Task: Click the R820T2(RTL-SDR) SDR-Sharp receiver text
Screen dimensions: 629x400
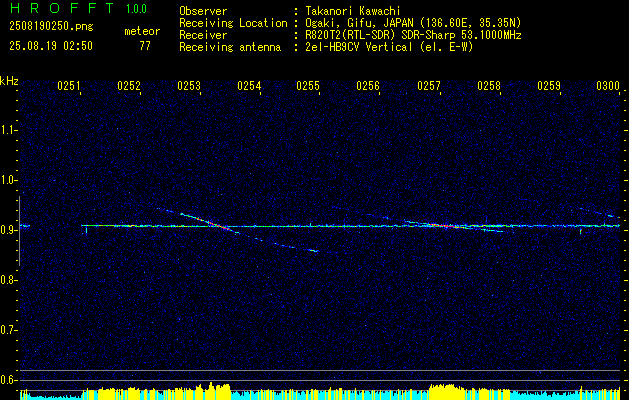Action: [x=413, y=35]
